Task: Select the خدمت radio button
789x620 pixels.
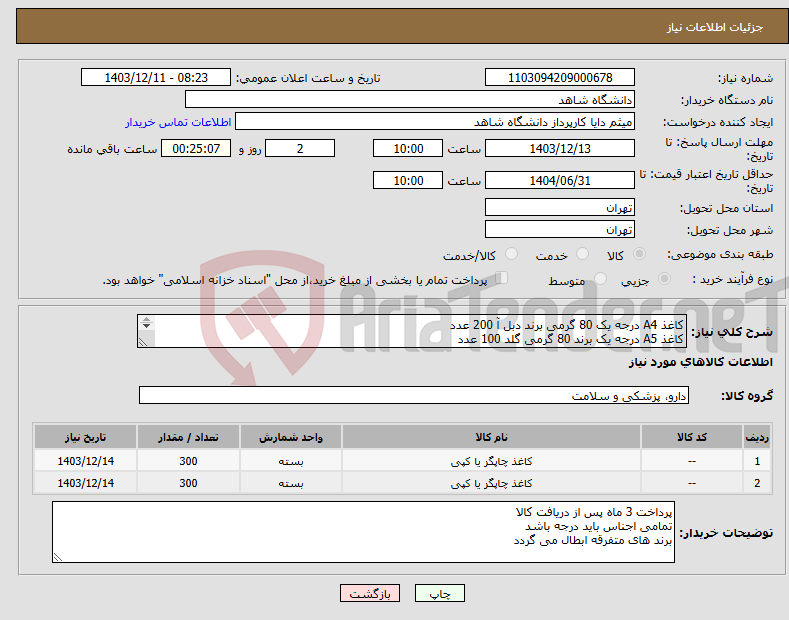Action: (582, 254)
